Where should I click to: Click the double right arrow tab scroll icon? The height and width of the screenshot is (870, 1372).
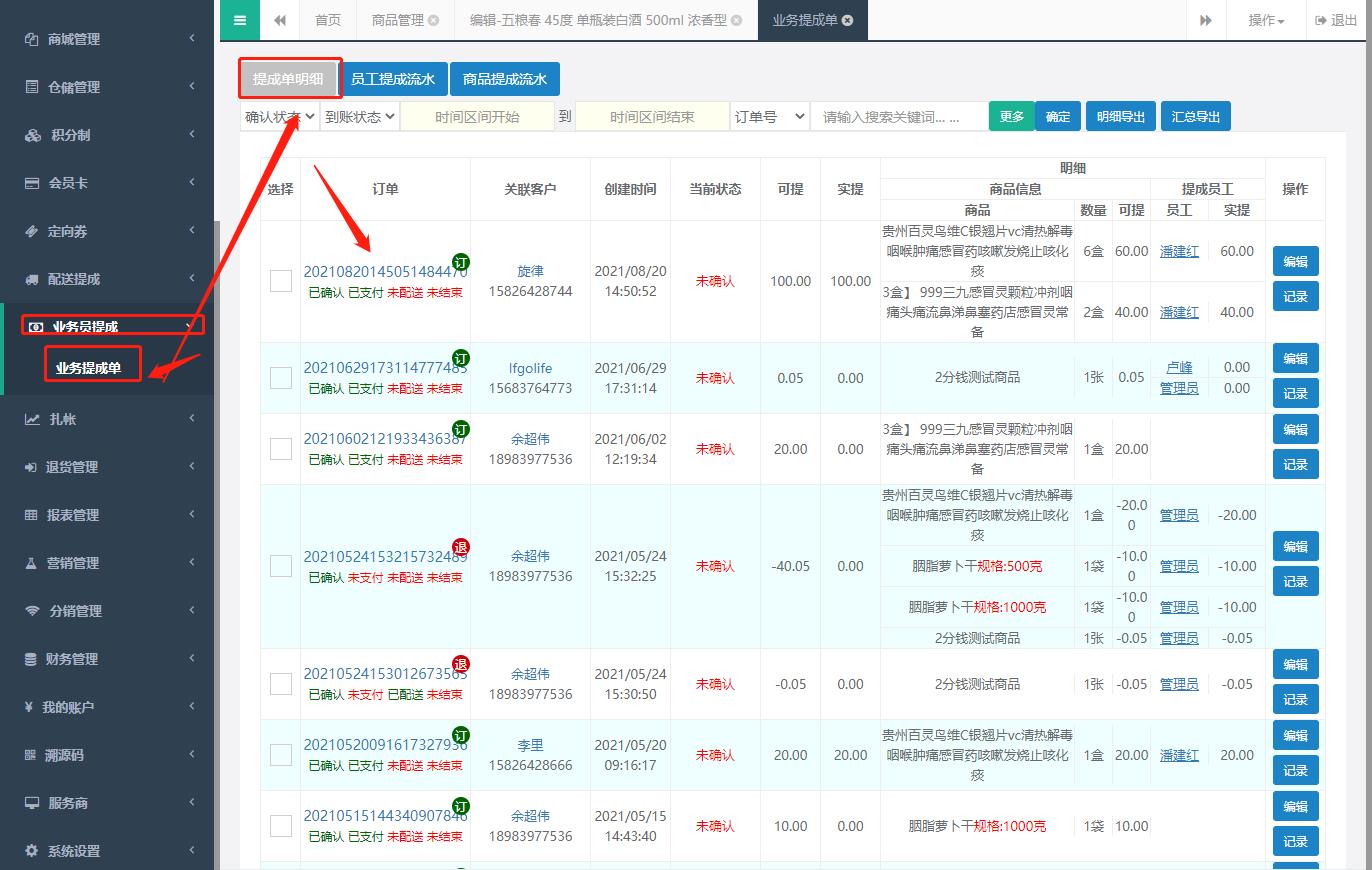point(1206,20)
